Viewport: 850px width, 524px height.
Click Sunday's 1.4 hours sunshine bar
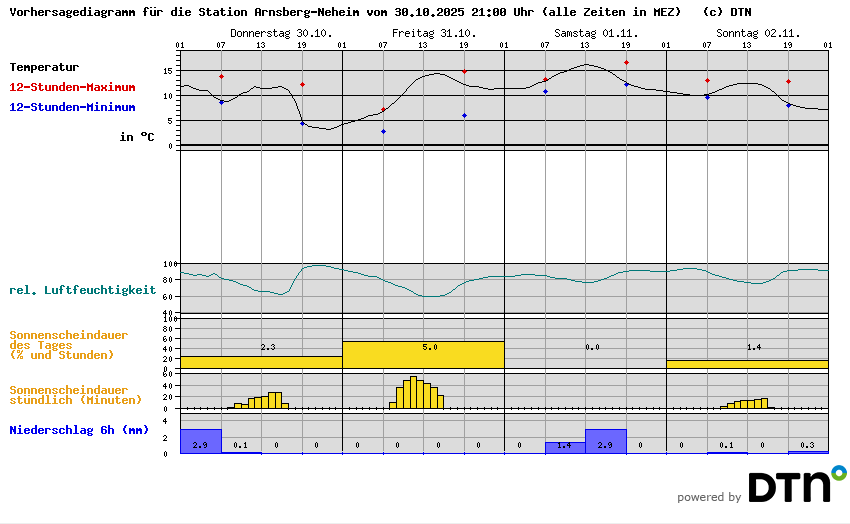coord(747,363)
